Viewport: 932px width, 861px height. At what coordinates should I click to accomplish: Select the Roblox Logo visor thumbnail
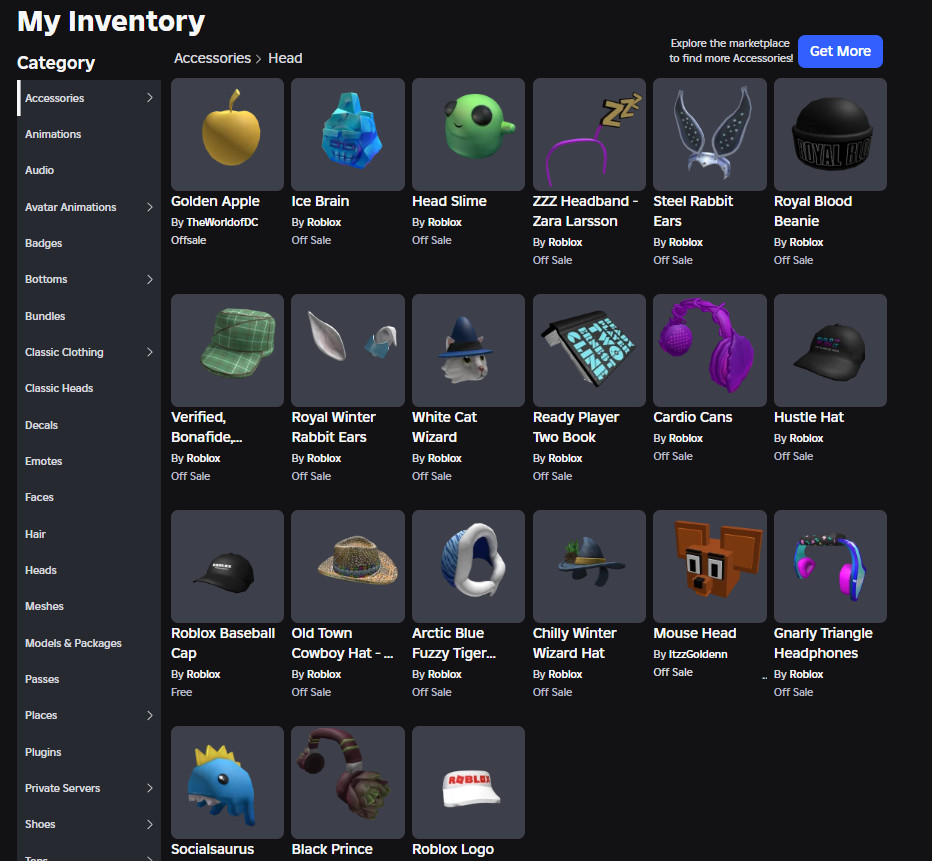click(x=468, y=782)
